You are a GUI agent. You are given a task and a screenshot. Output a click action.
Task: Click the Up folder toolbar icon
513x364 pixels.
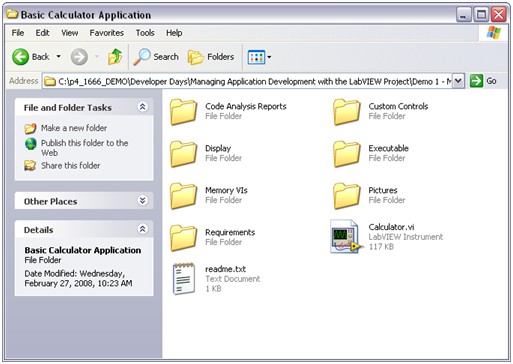[x=115, y=57]
